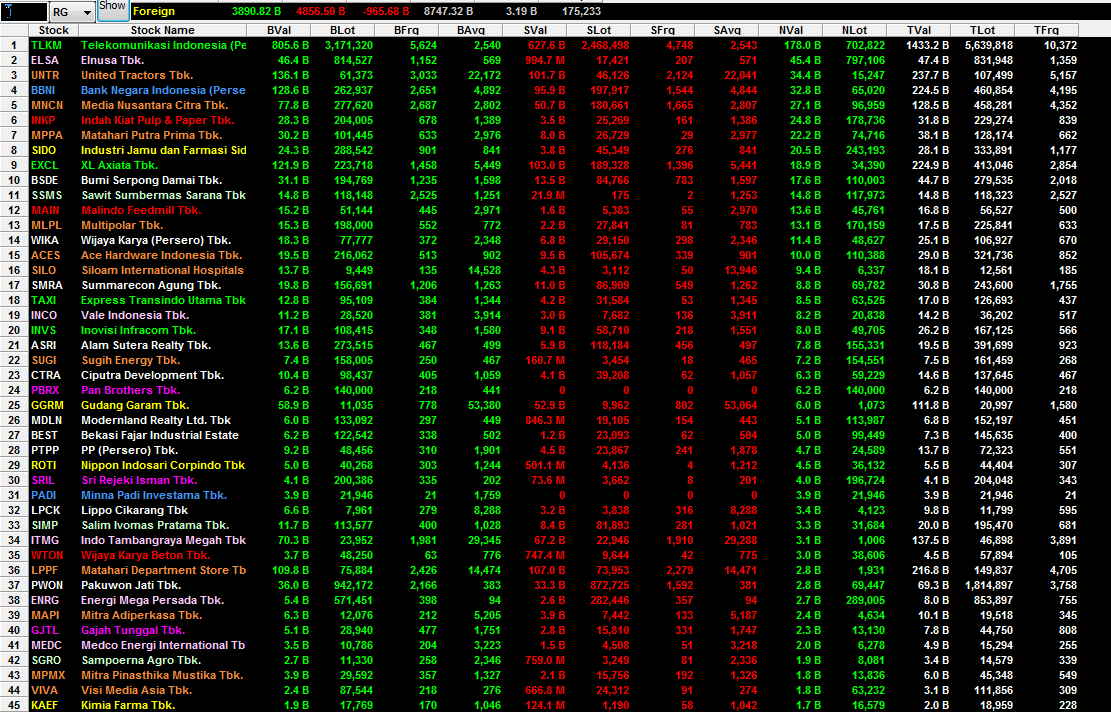This screenshot has width=1111, height=712.
Task: Click TVal 224.9 B in EXCL row
Action: tap(930, 165)
